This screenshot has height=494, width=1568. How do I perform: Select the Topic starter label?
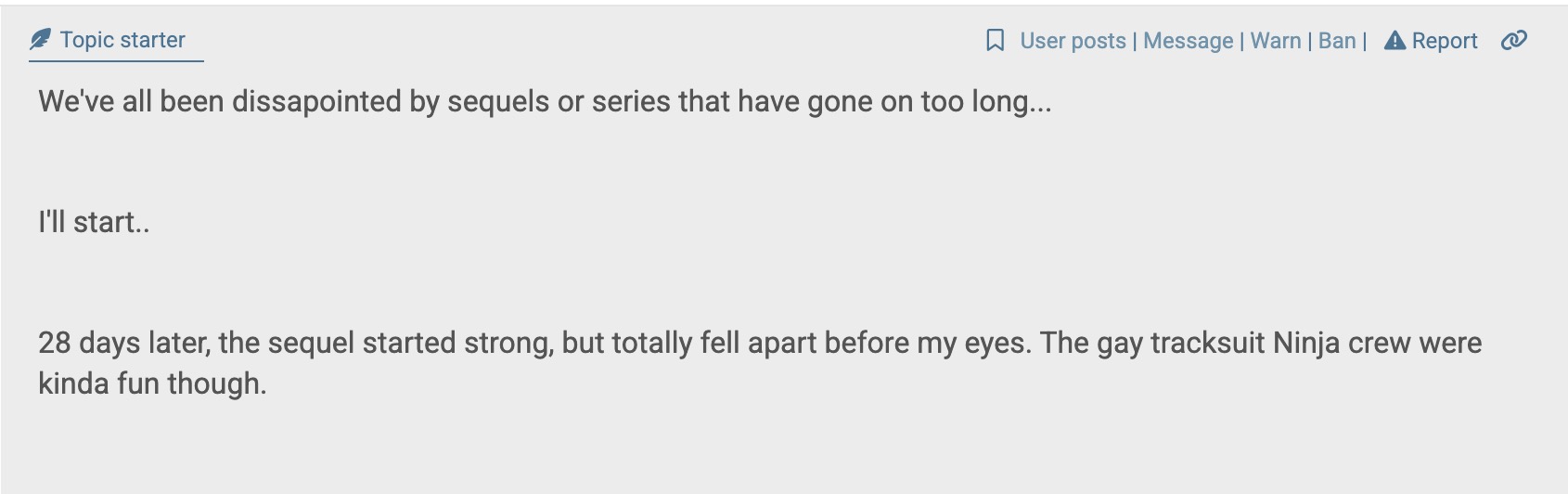(x=122, y=40)
